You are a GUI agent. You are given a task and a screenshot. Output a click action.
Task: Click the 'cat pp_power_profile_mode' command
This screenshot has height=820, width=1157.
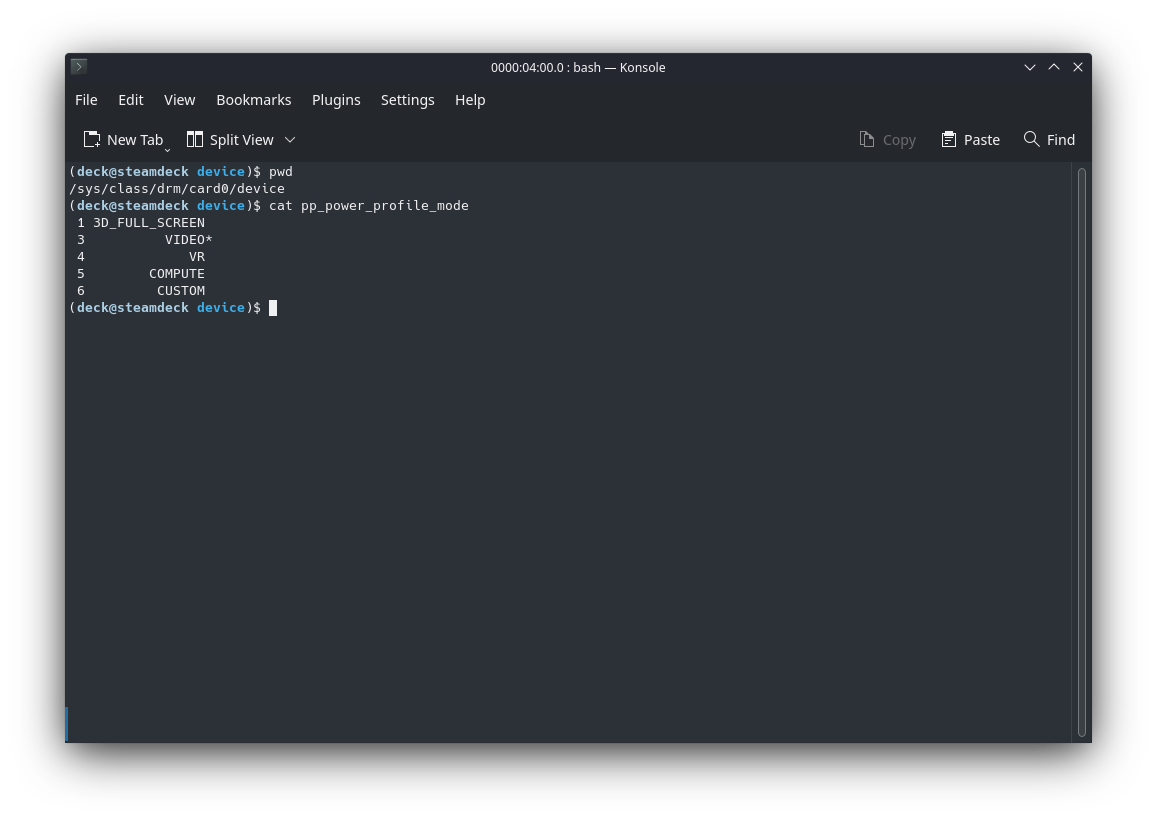pos(369,205)
